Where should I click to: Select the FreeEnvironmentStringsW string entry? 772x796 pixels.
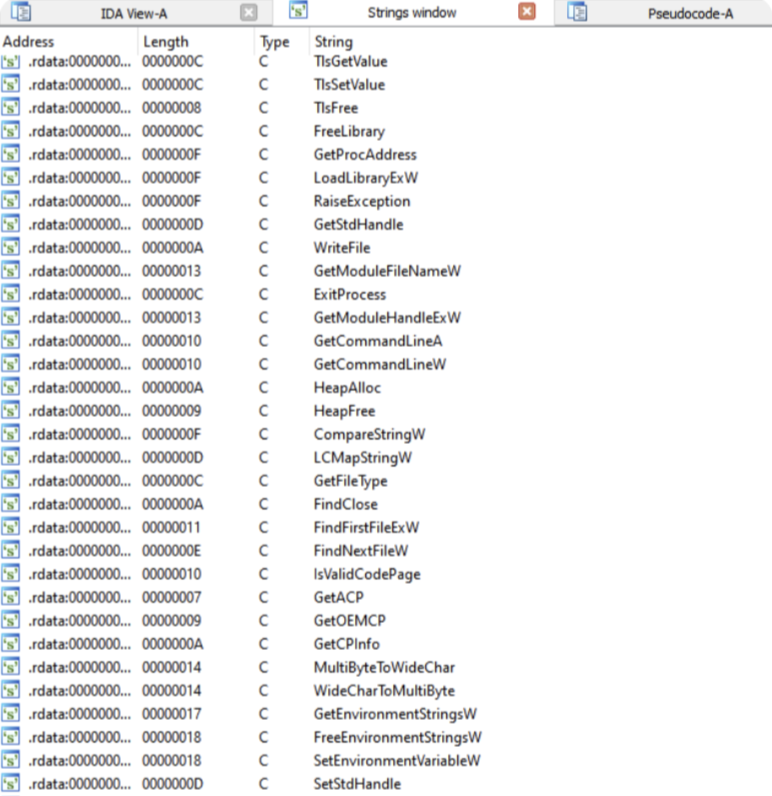[x=397, y=738]
